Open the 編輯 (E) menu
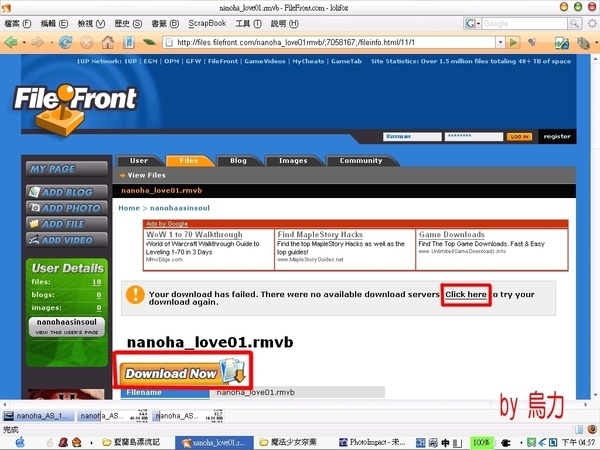This screenshot has width=600, height=450. (x=54, y=24)
